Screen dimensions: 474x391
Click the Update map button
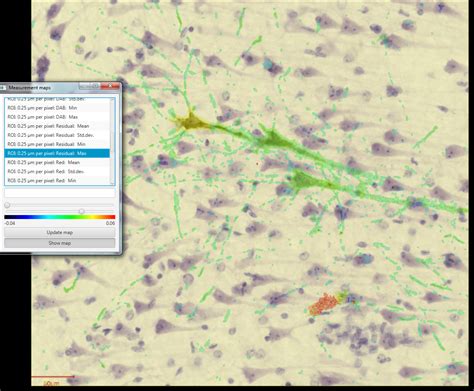pos(60,232)
